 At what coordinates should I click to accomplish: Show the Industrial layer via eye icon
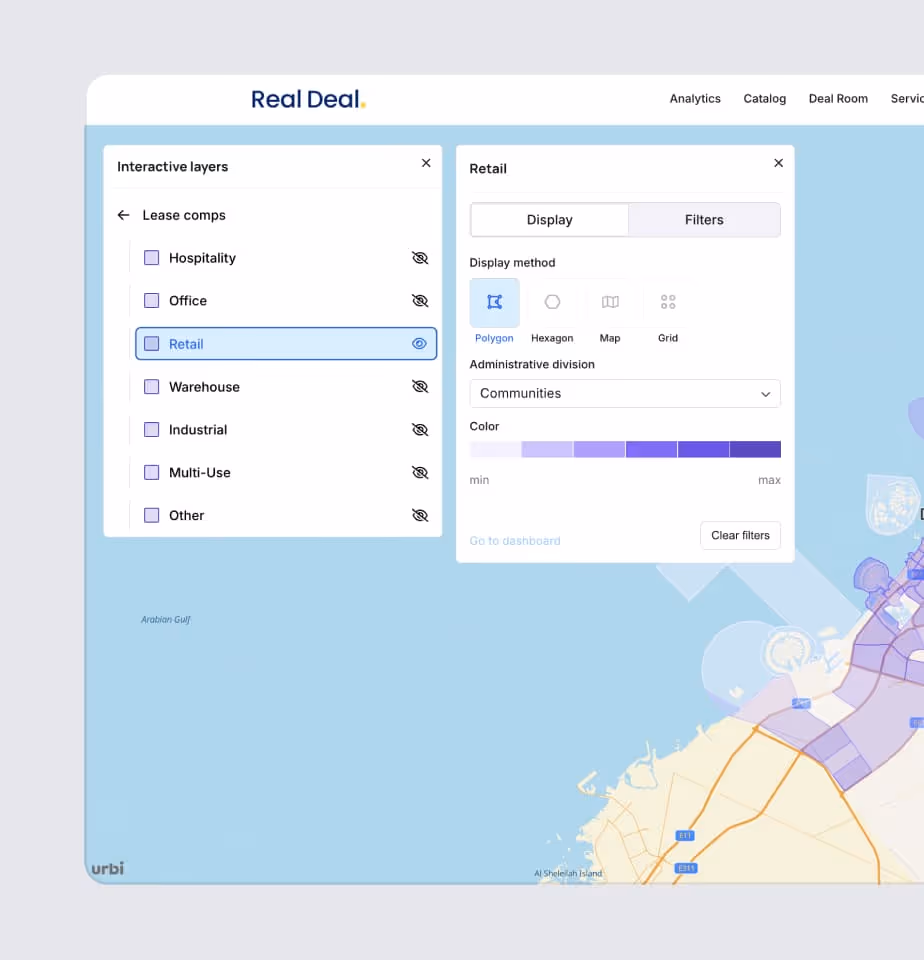tap(419, 429)
